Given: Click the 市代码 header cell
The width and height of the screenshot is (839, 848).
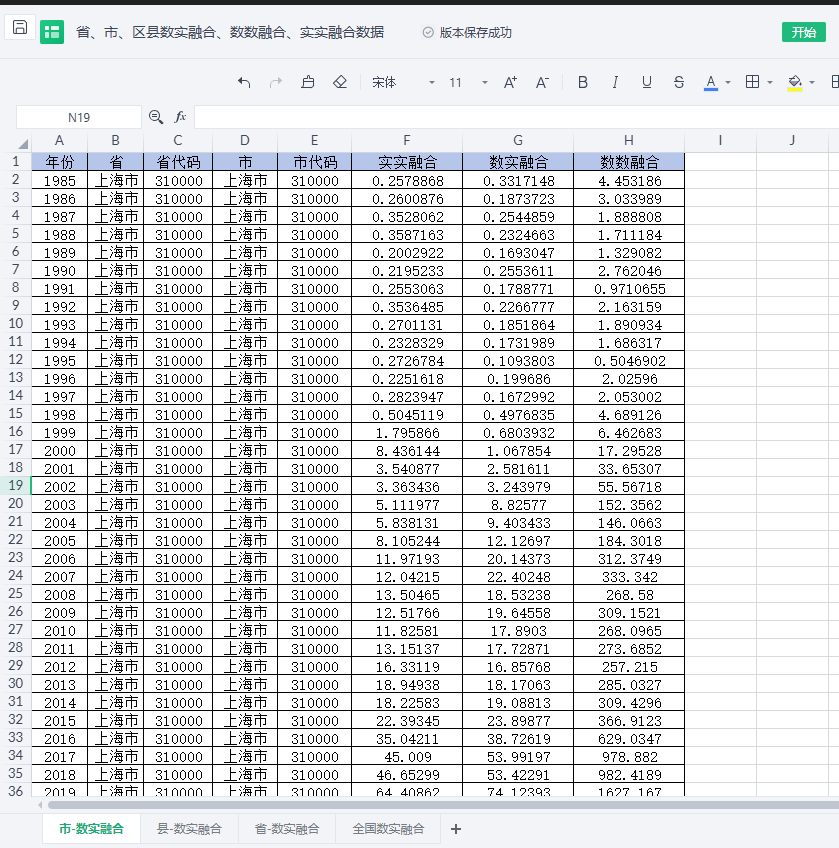Looking at the screenshot, I should click(315, 162).
